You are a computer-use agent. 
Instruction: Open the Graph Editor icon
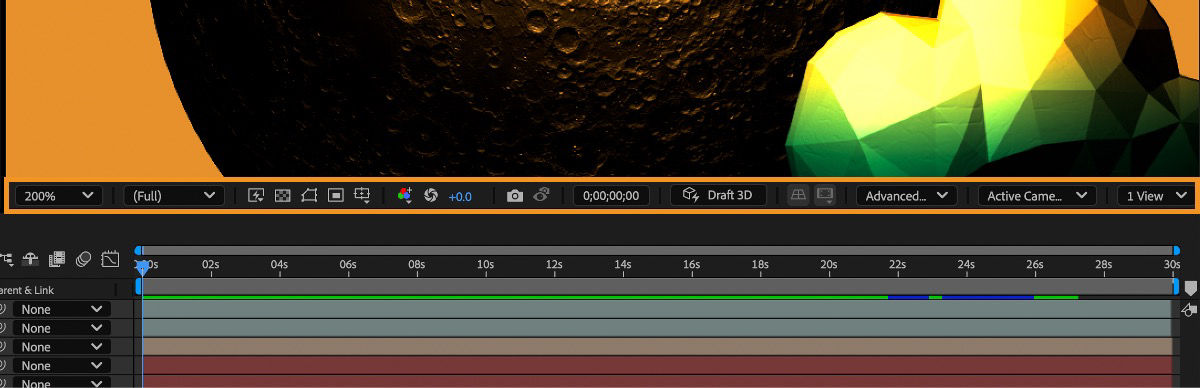pos(111,260)
